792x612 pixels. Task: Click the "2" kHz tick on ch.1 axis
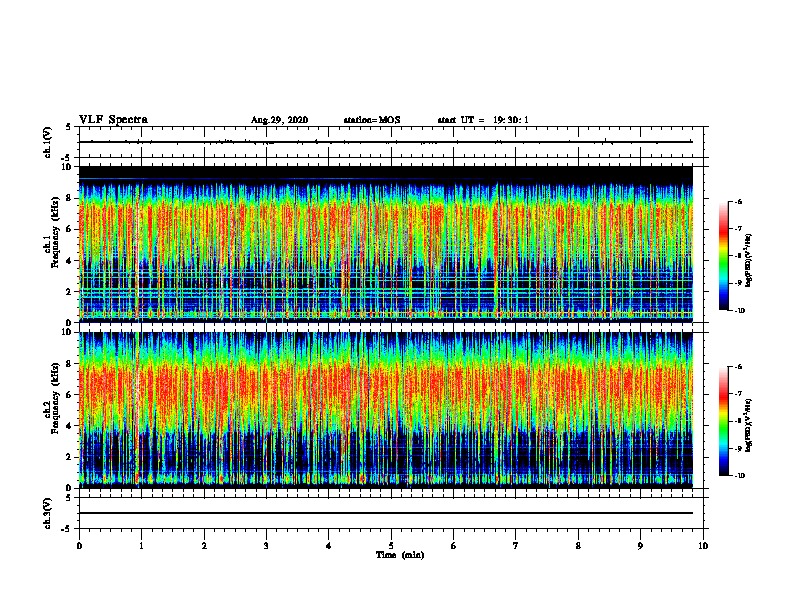(71, 292)
